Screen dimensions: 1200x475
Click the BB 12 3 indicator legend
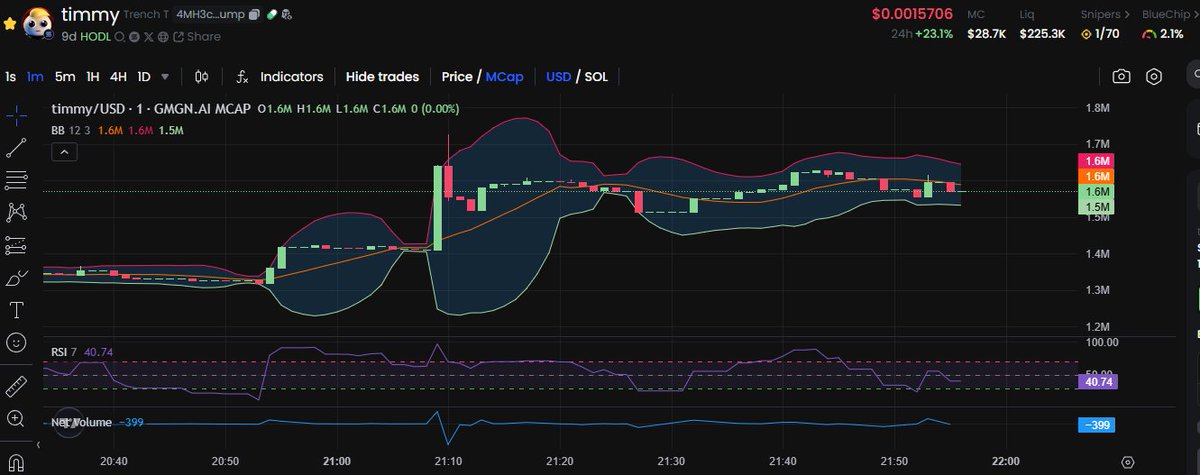point(70,130)
